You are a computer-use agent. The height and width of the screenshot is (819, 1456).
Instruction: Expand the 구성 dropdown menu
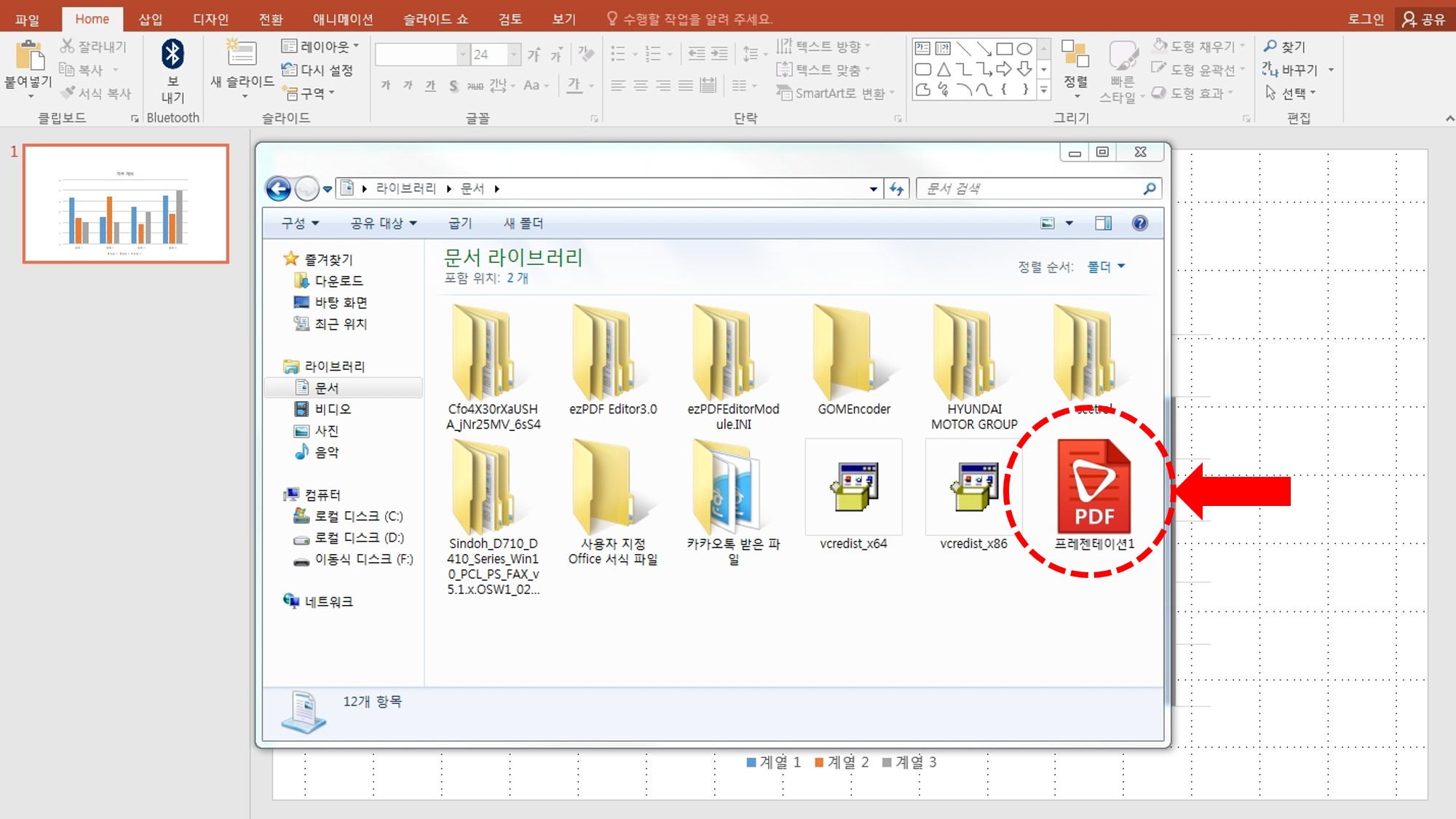[300, 223]
